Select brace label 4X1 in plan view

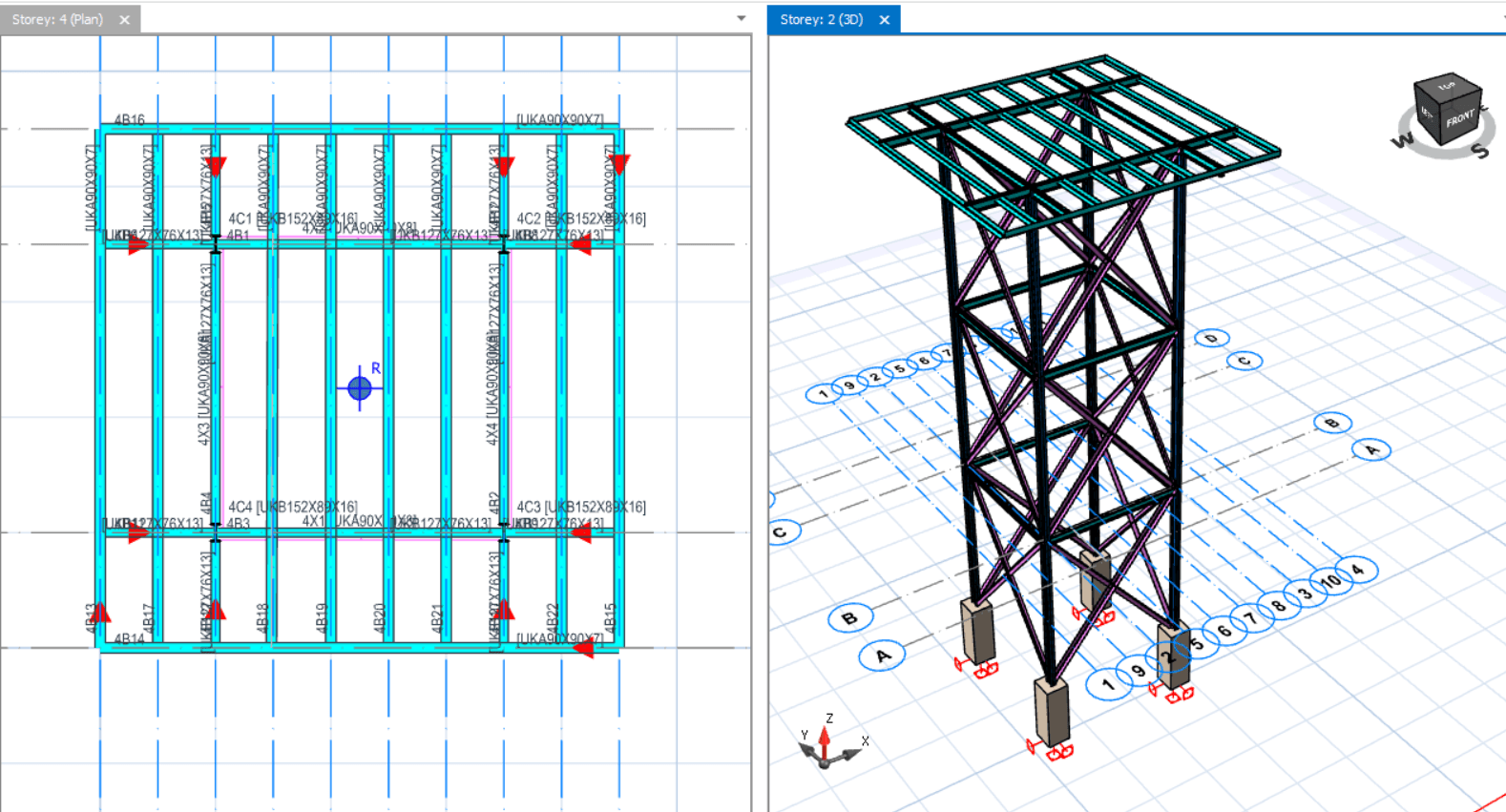(314, 521)
